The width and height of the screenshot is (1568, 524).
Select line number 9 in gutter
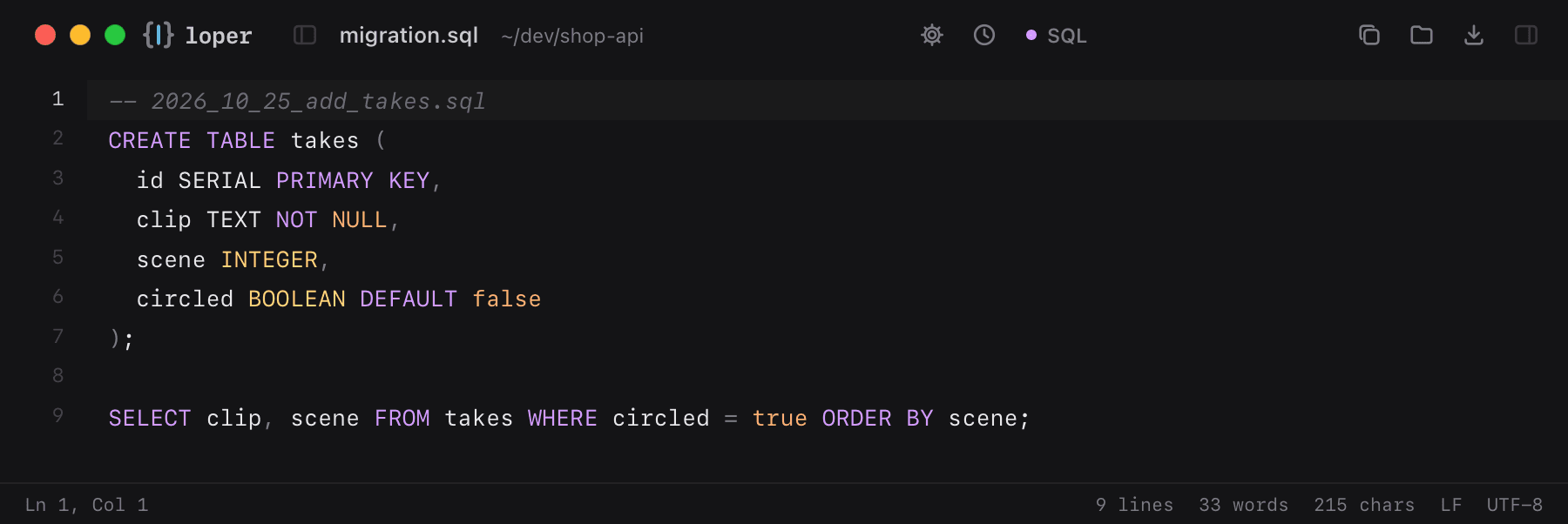[57, 415]
